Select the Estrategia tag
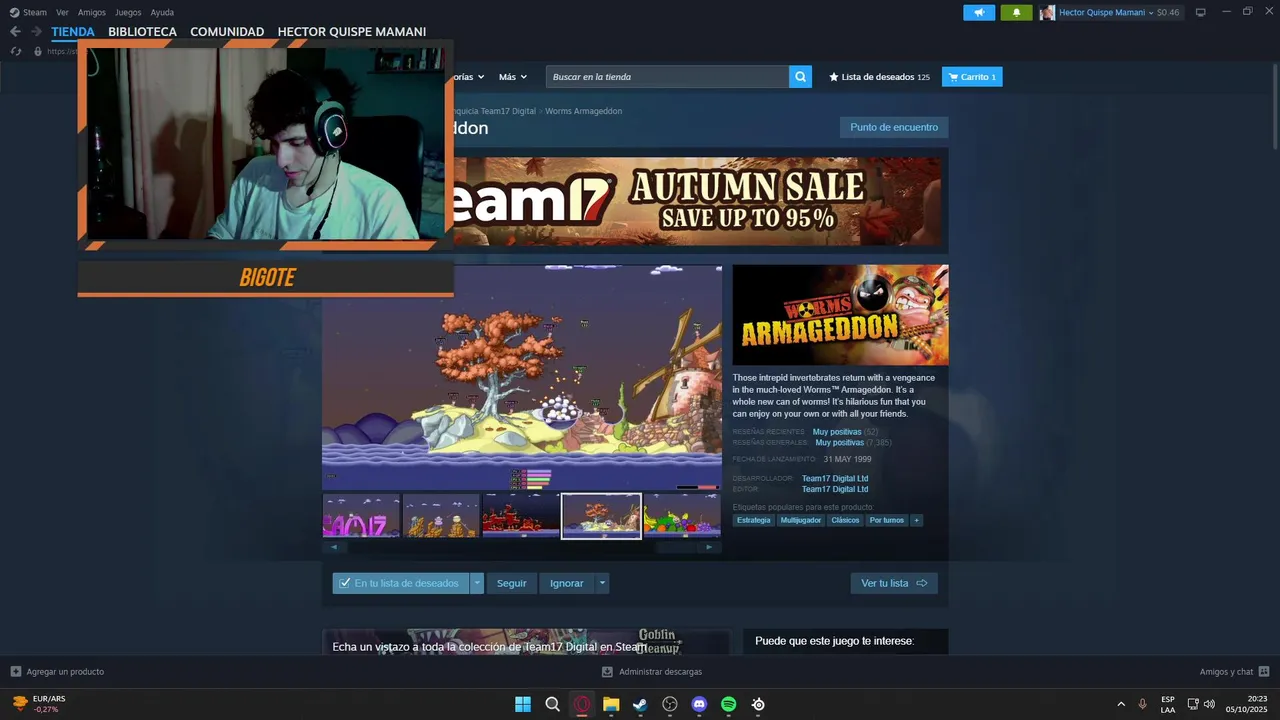This screenshot has height=720, width=1280. point(754,520)
